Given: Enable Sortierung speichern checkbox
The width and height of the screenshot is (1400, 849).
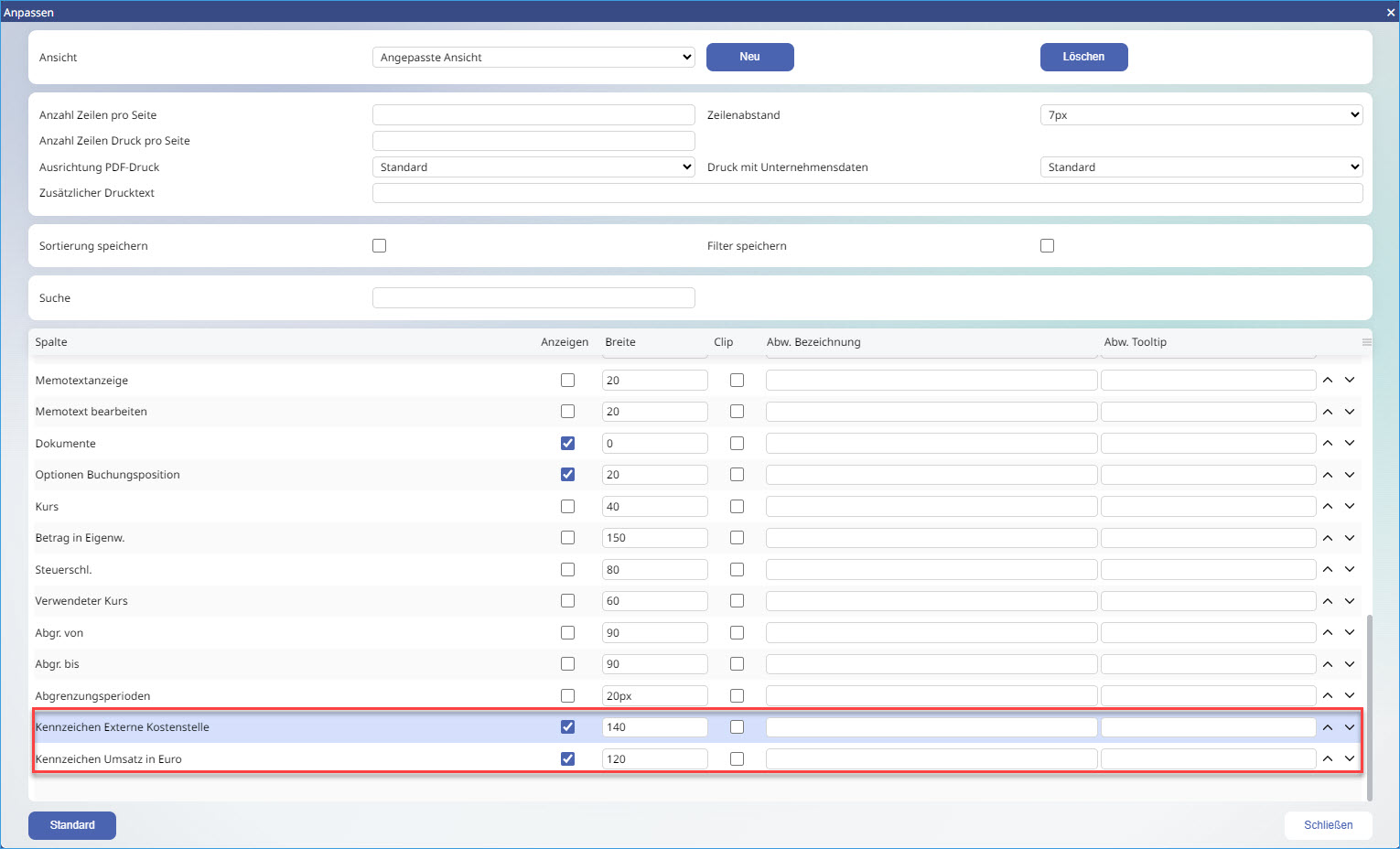Looking at the screenshot, I should (x=380, y=245).
